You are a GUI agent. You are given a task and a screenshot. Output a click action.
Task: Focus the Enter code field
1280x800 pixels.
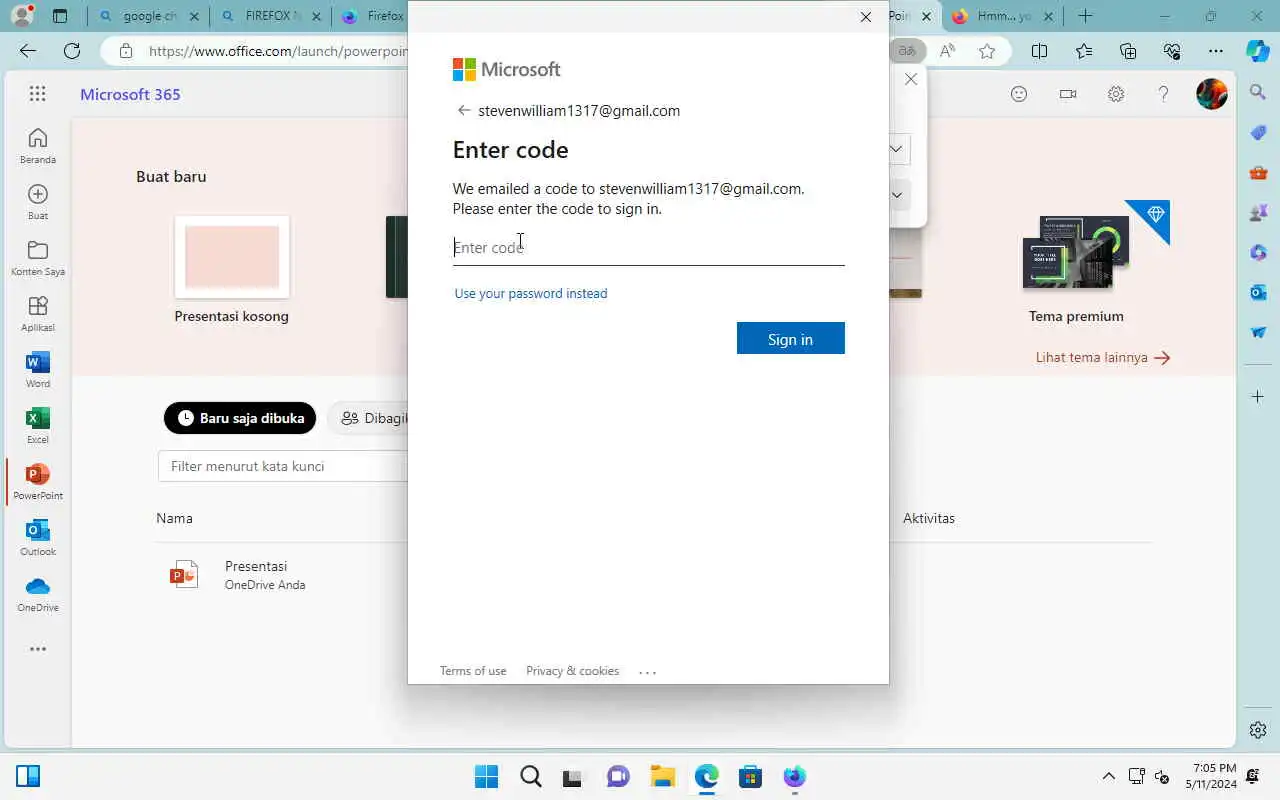click(649, 247)
